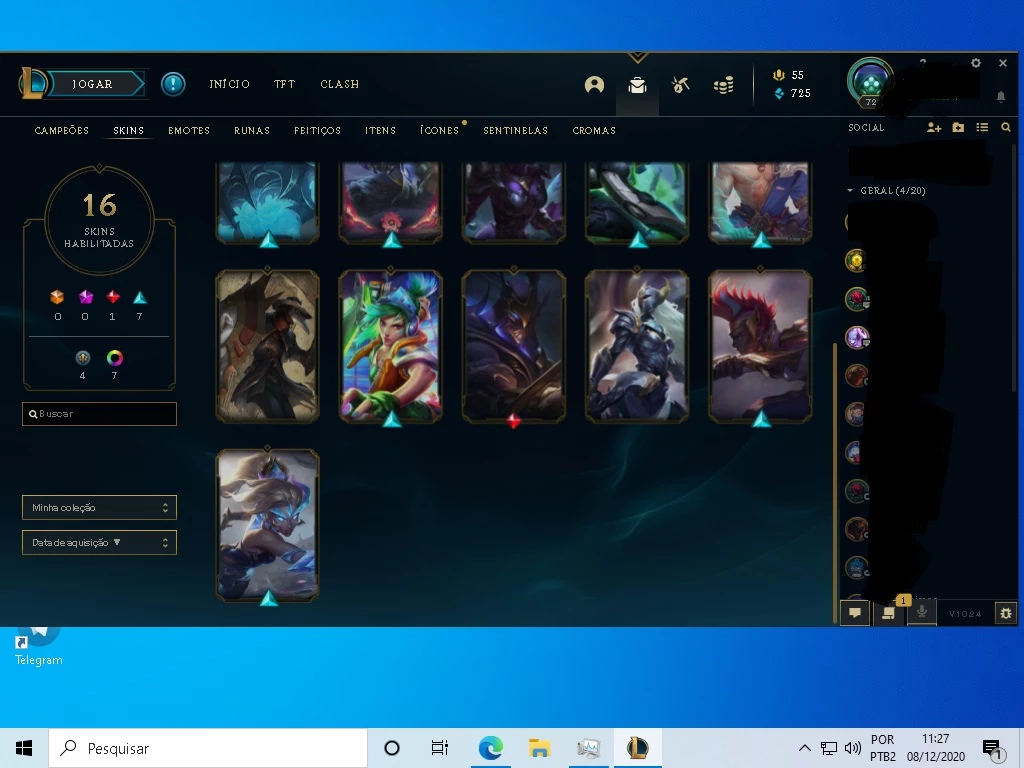Open the chat bubble button
The image size is (1024, 768).
click(855, 613)
